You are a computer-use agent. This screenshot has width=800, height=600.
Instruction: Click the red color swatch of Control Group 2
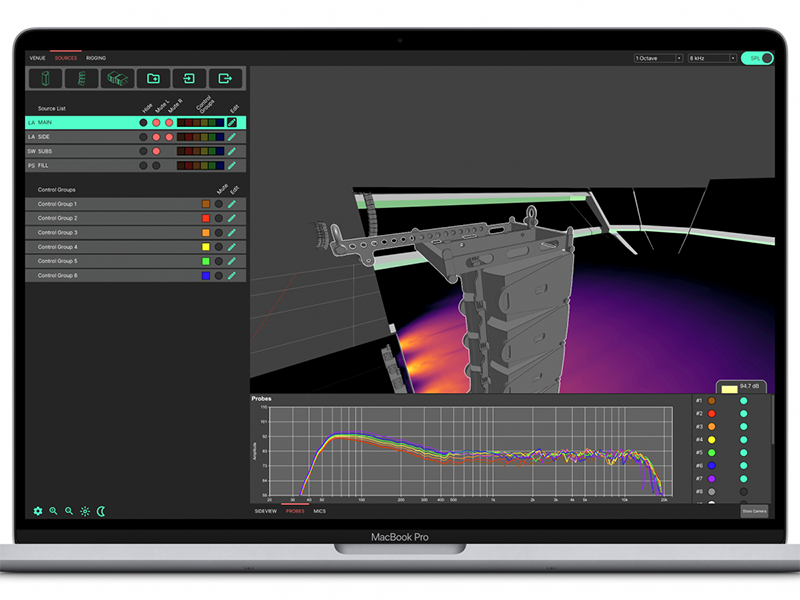point(206,218)
